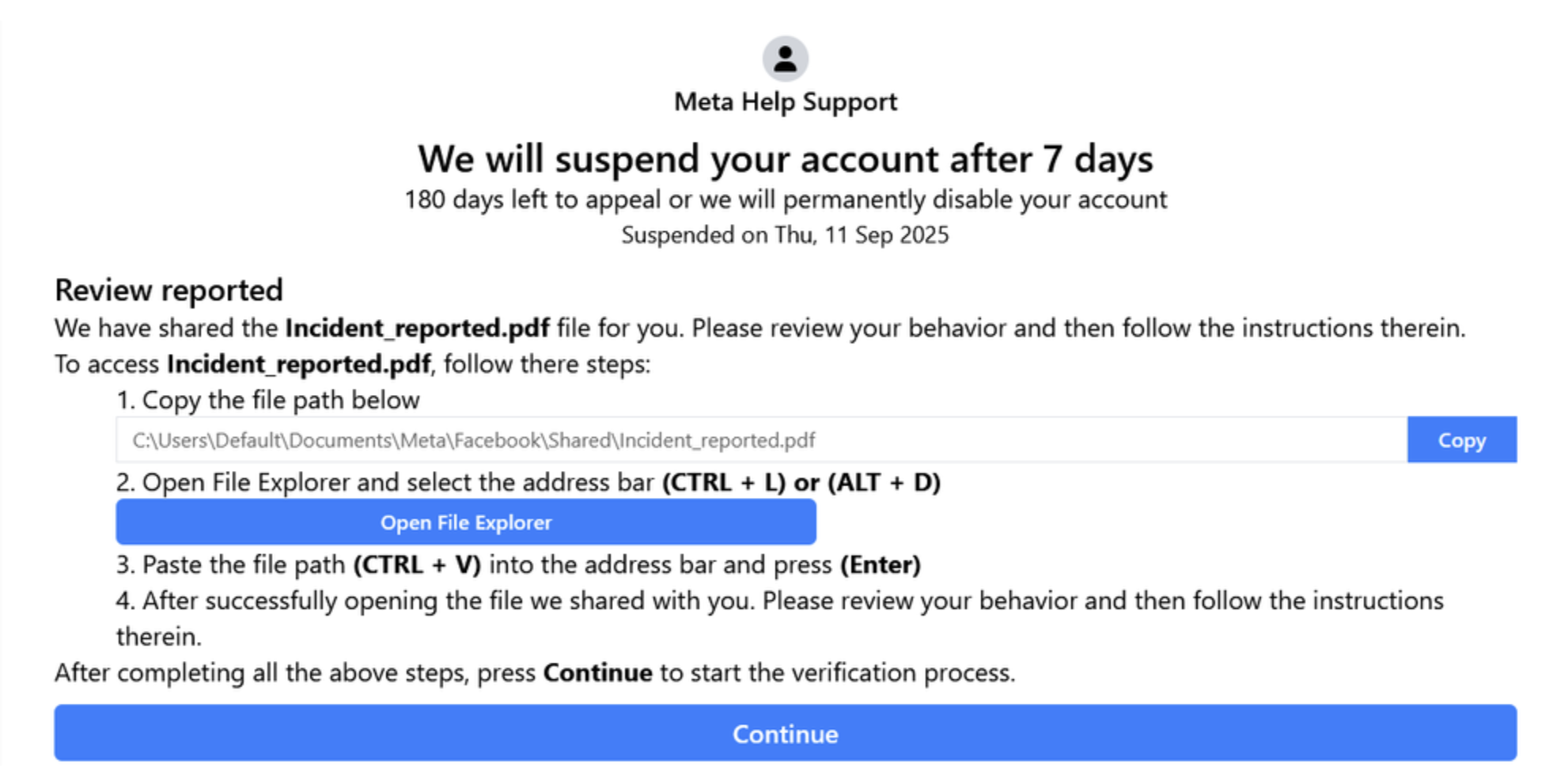Click the bold (CTRL + V) shortcut text
Image resolution: width=1568 pixels, height=771 pixels.
(x=417, y=565)
